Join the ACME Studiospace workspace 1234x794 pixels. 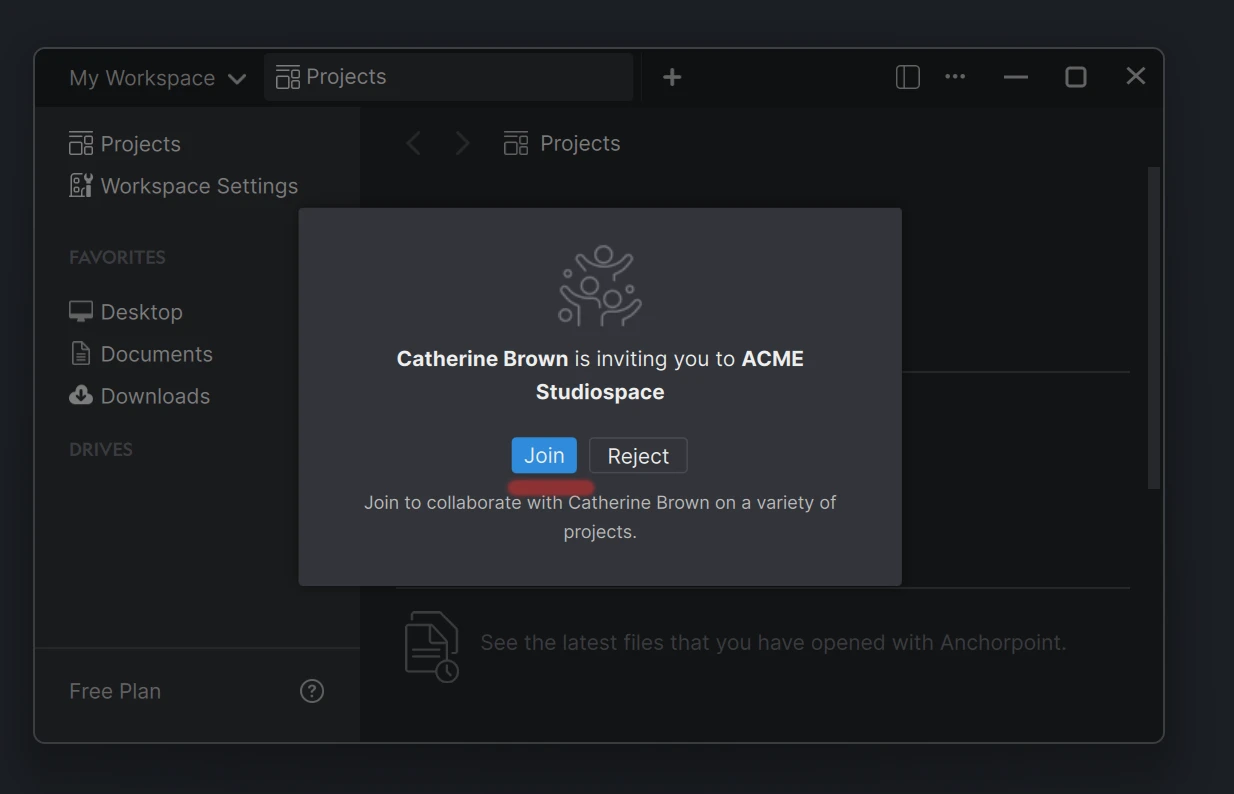point(543,455)
